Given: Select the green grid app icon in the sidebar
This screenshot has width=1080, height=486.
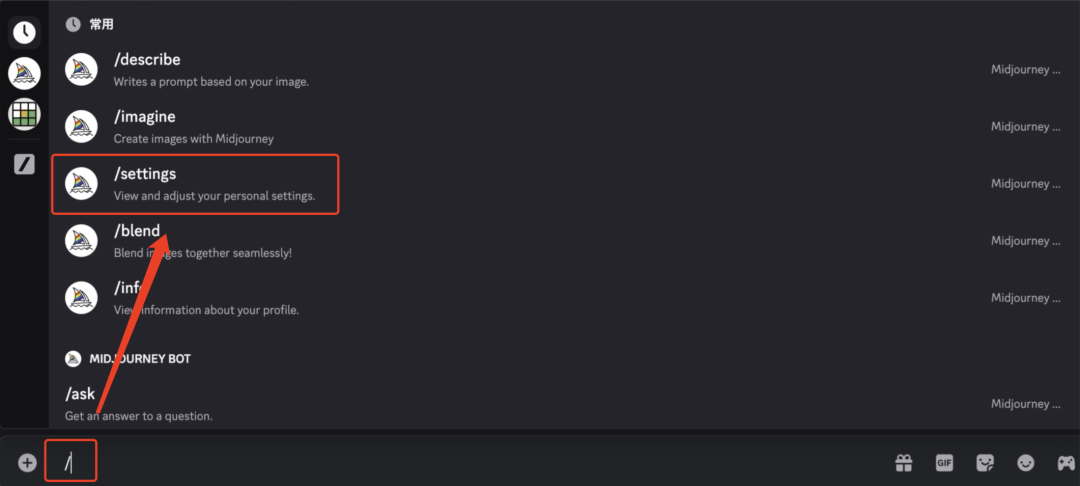Looking at the screenshot, I should [24, 114].
